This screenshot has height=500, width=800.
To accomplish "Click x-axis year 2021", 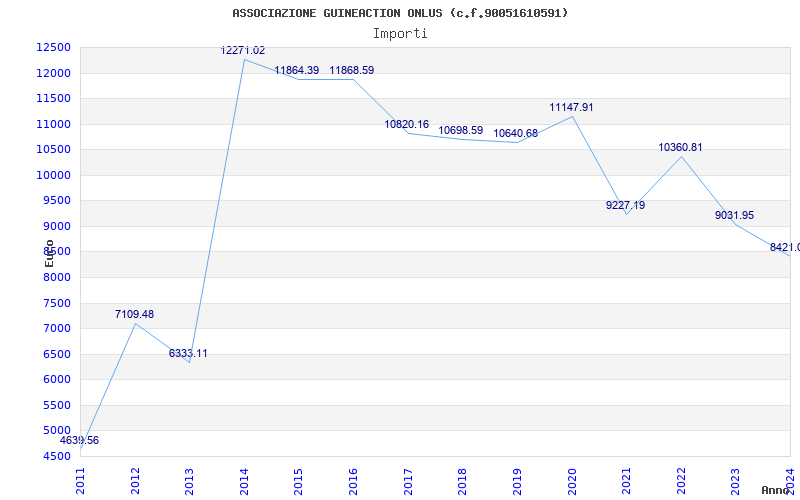I will click(626, 482).
